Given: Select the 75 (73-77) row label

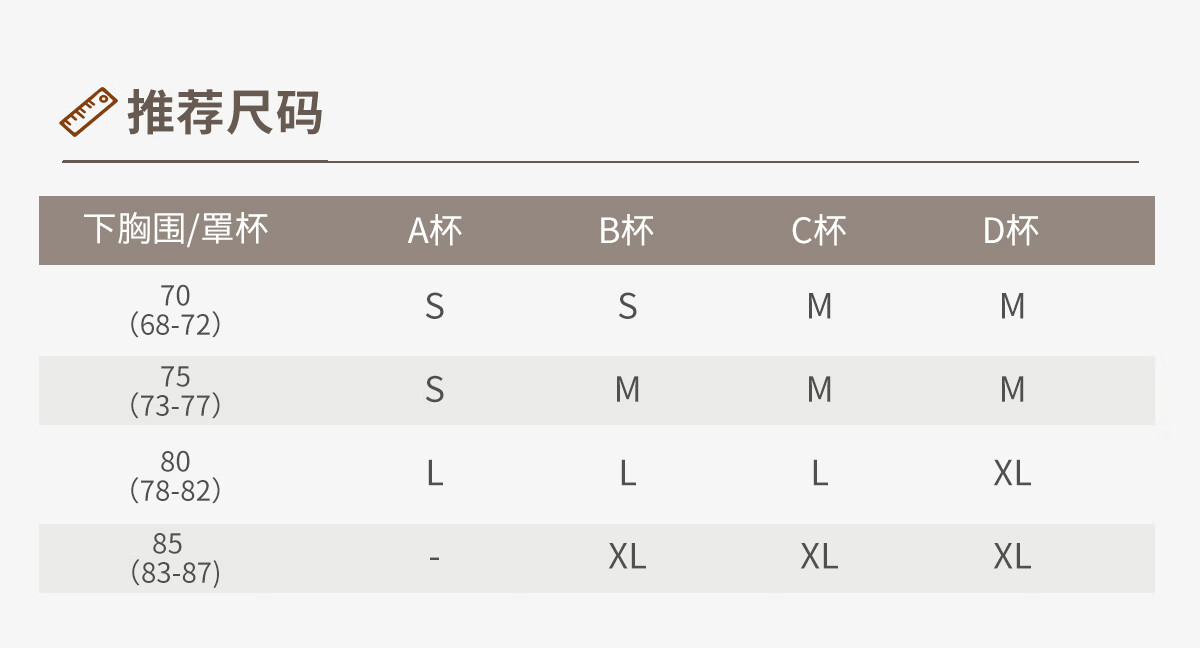Looking at the screenshot, I should click(x=175, y=391).
